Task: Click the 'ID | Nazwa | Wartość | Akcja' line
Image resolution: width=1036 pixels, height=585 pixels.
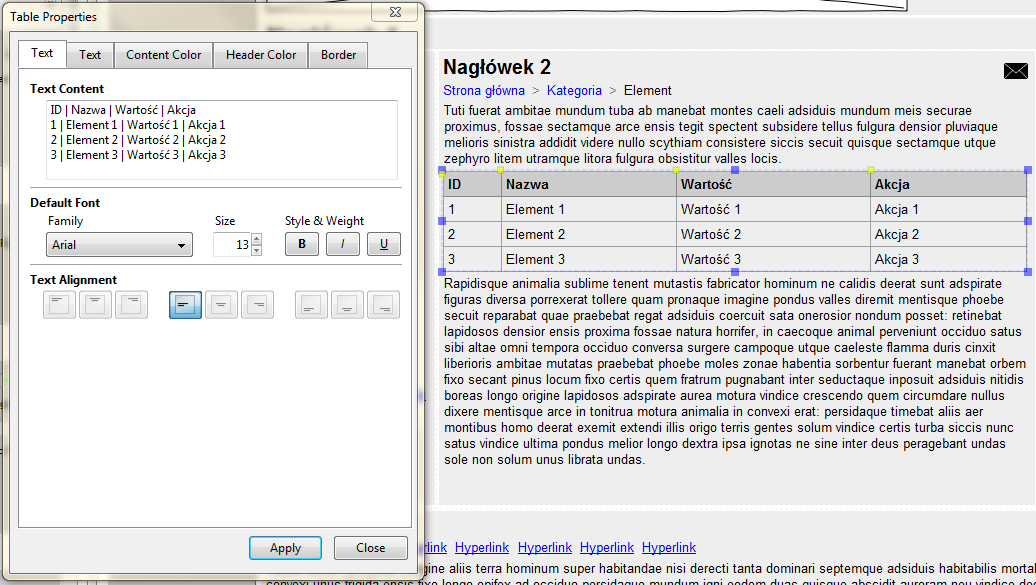Action: tap(123, 110)
